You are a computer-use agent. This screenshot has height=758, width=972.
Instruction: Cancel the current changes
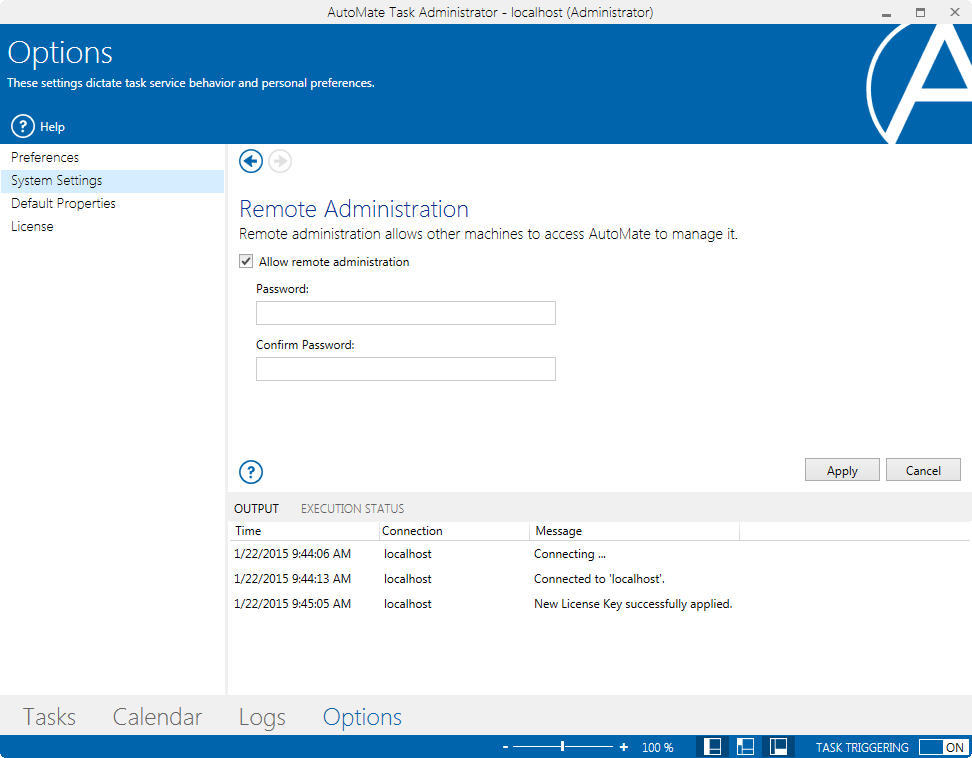pyautogui.click(x=922, y=469)
